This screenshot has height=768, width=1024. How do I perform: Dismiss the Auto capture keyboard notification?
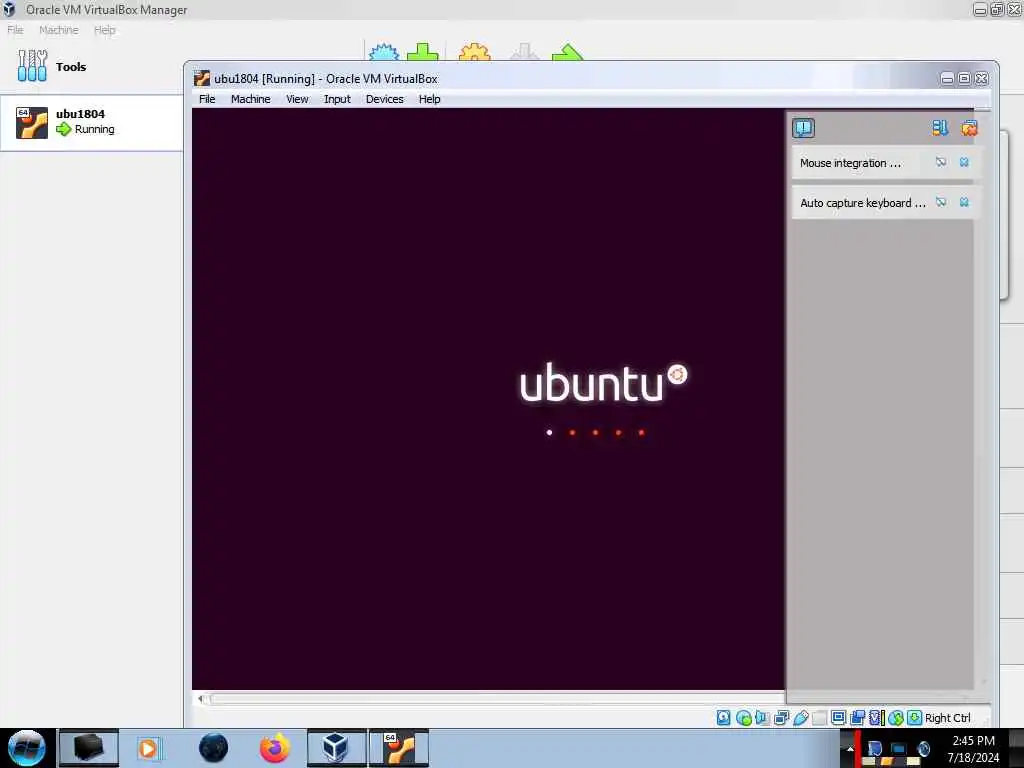click(964, 202)
